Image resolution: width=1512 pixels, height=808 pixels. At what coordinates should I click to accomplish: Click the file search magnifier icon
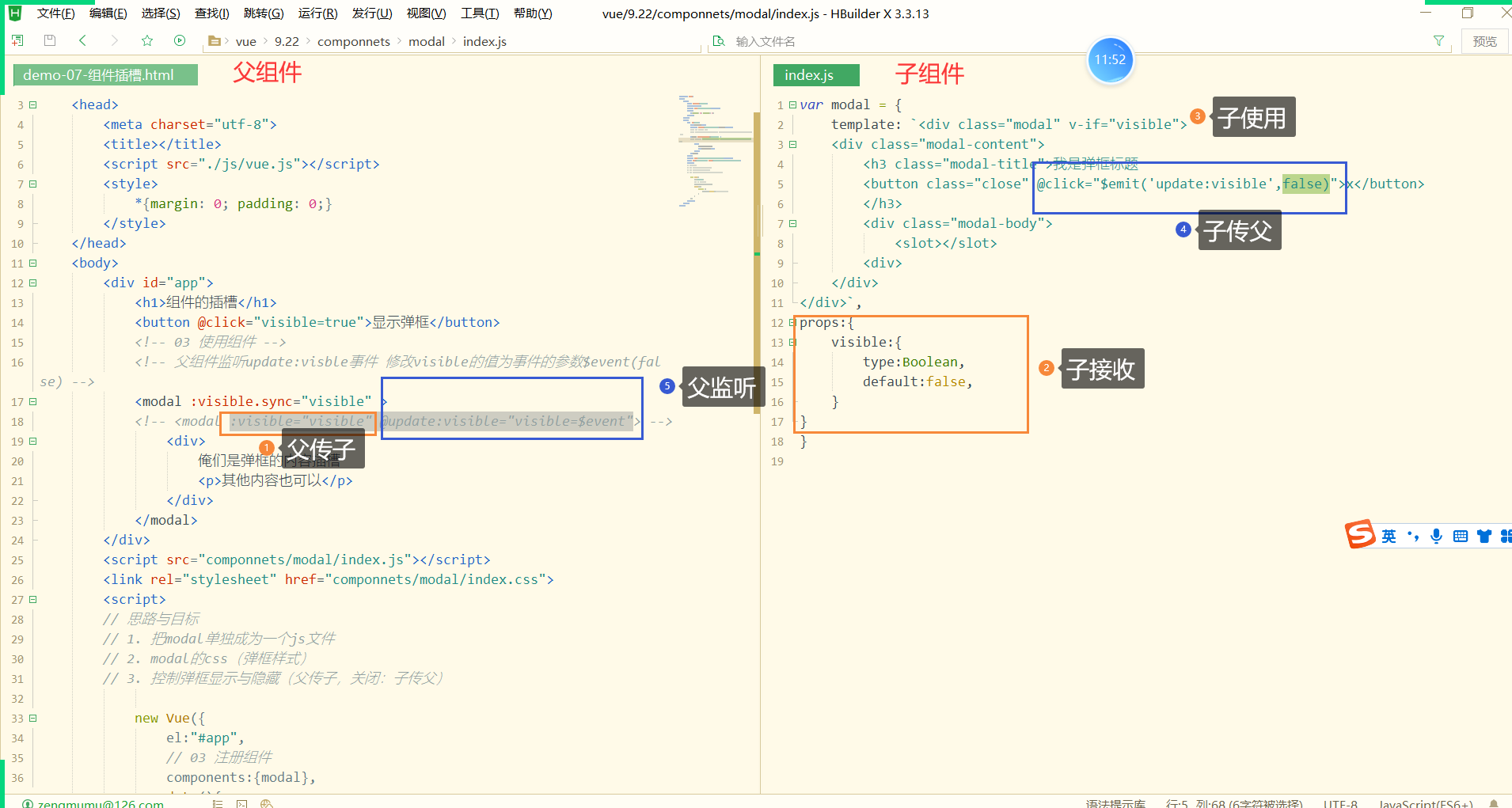click(x=719, y=41)
